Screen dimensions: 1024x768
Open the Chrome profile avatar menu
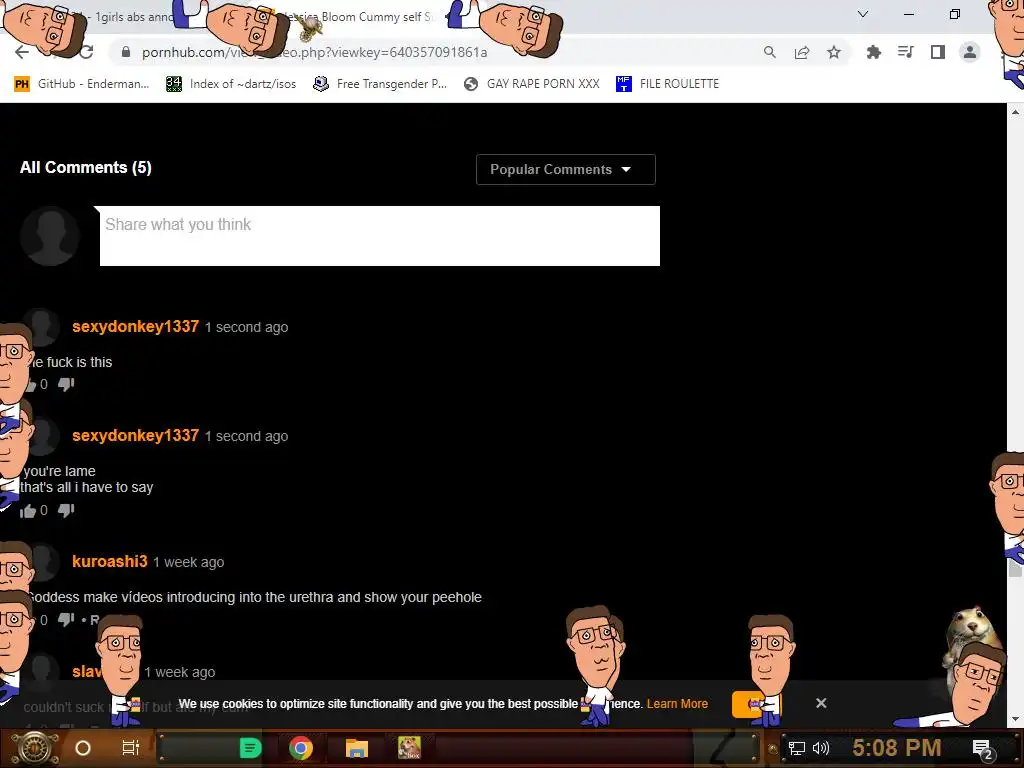coord(970,52)
